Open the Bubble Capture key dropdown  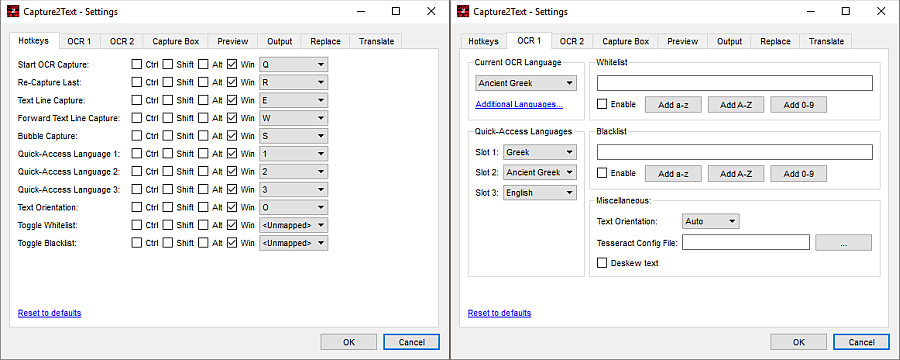[293, 136]
